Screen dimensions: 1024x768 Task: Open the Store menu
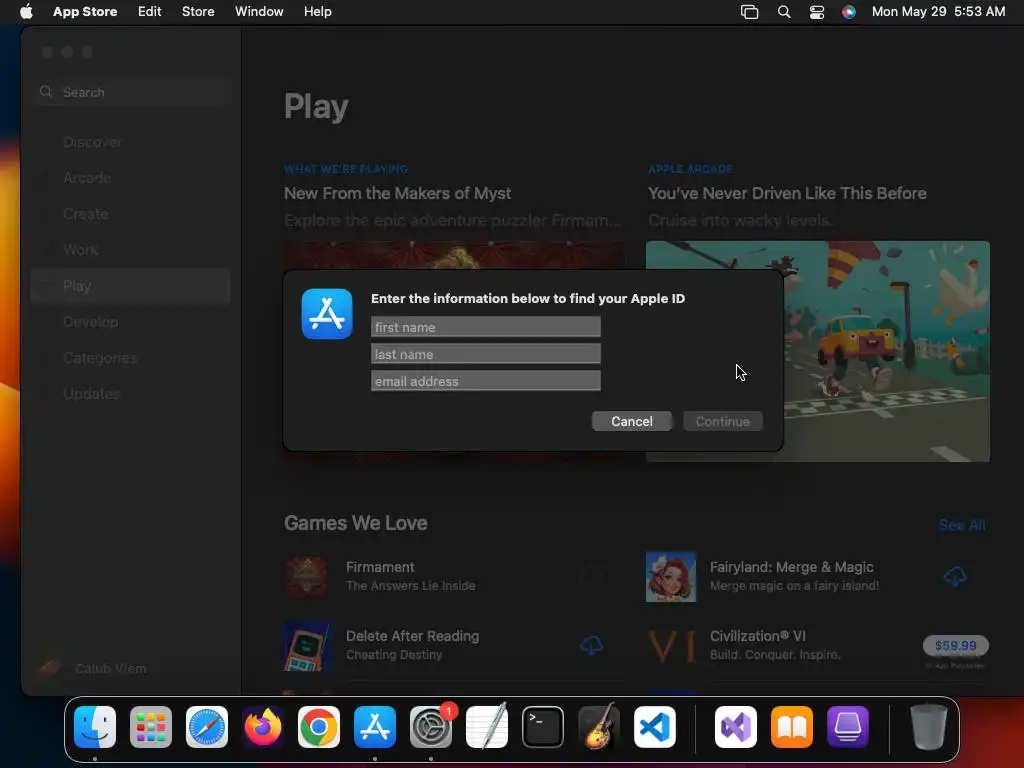[198, 11]
